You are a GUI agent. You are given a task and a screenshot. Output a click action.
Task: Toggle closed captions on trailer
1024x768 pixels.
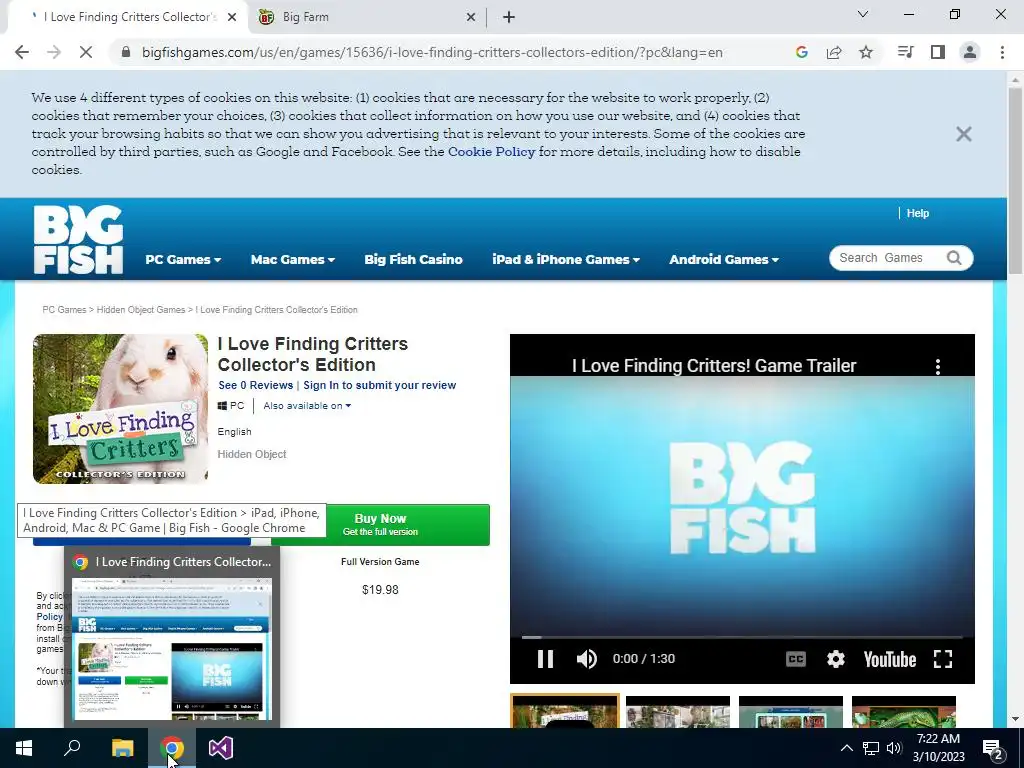point(795,659)
